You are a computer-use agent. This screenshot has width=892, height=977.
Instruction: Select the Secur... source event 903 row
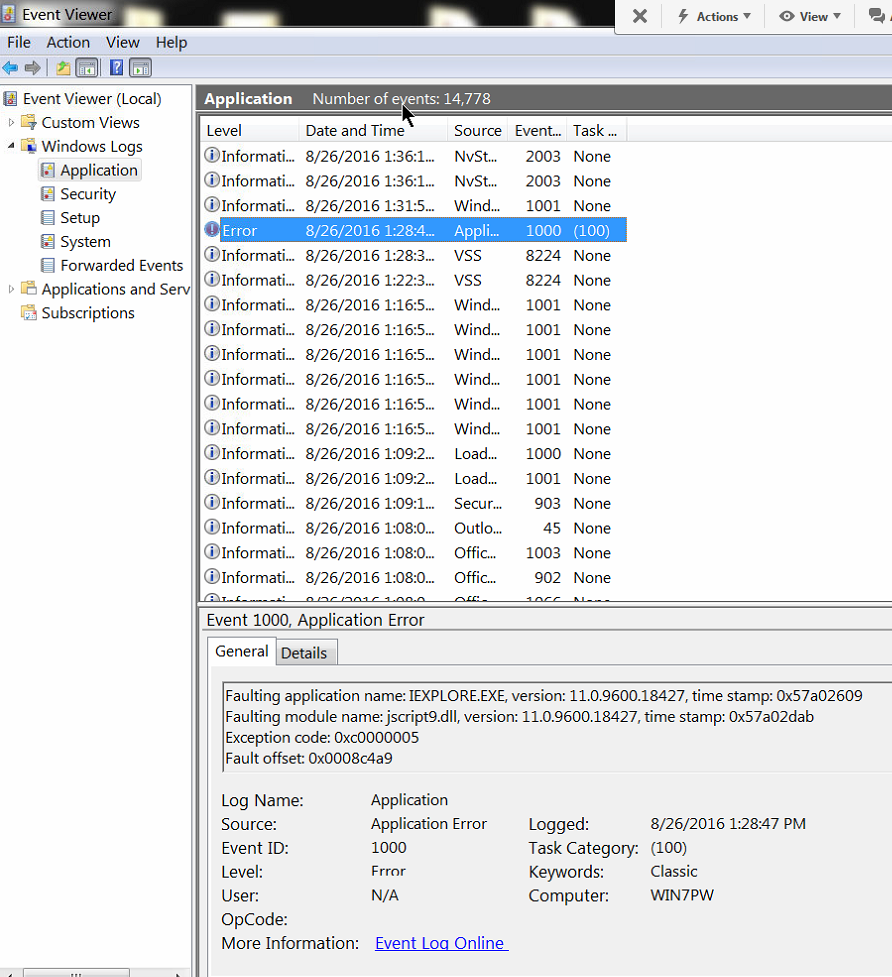coord(414,503)
